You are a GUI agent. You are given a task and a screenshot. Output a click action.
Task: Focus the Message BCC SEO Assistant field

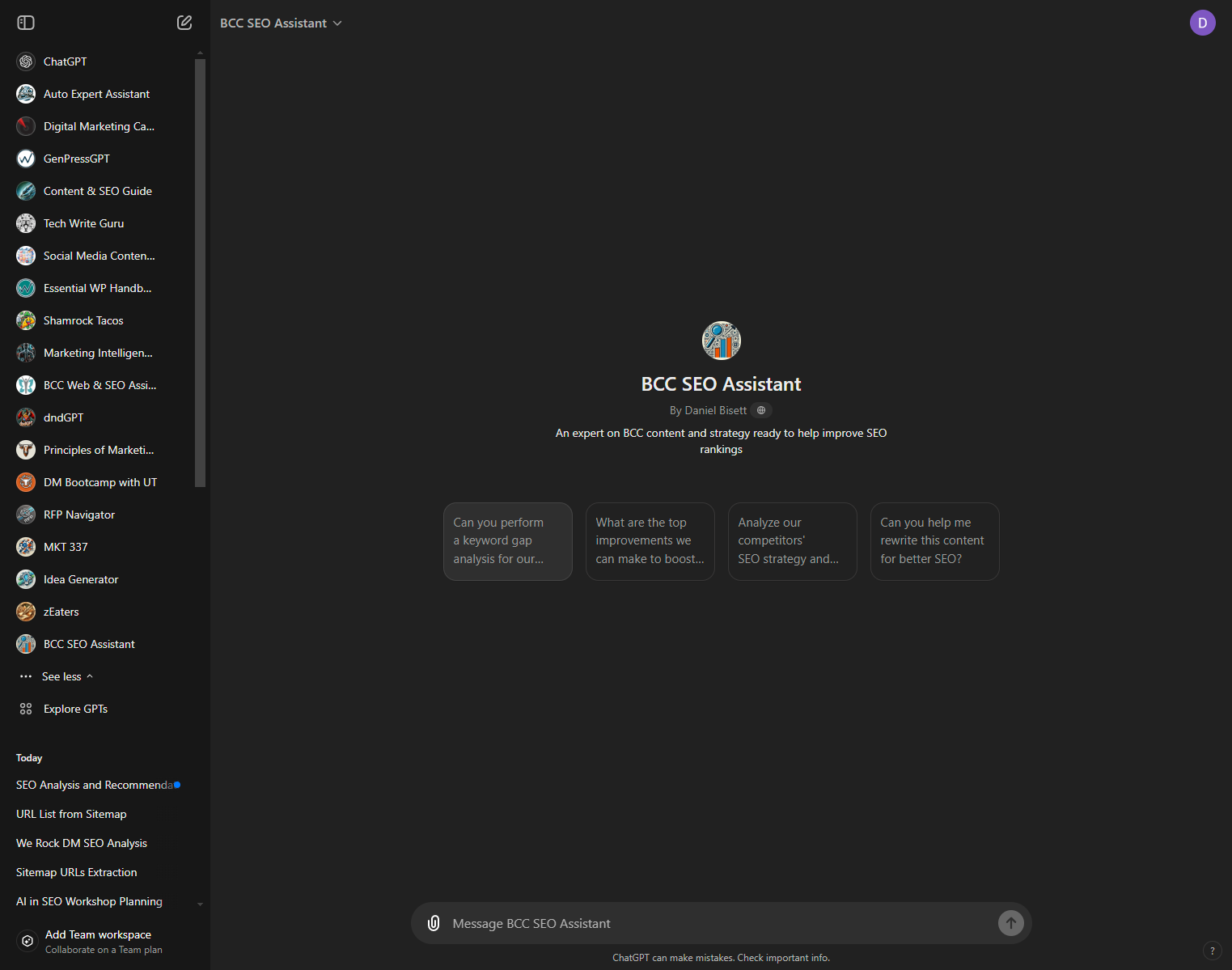(x=720, y=923)
